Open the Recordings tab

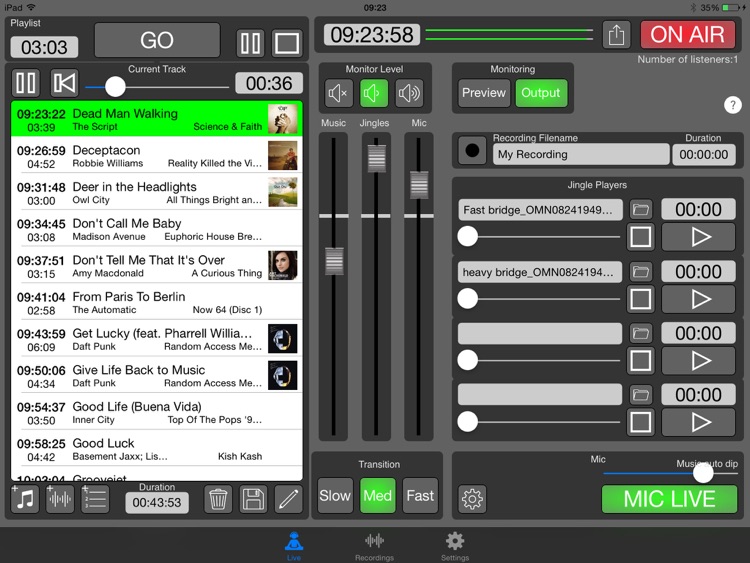375,546
